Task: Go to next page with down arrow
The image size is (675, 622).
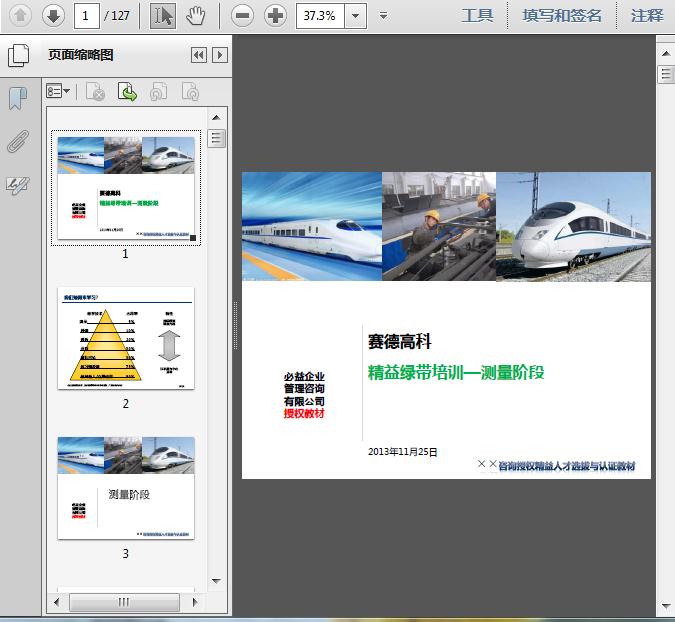Action: [53, 16]
